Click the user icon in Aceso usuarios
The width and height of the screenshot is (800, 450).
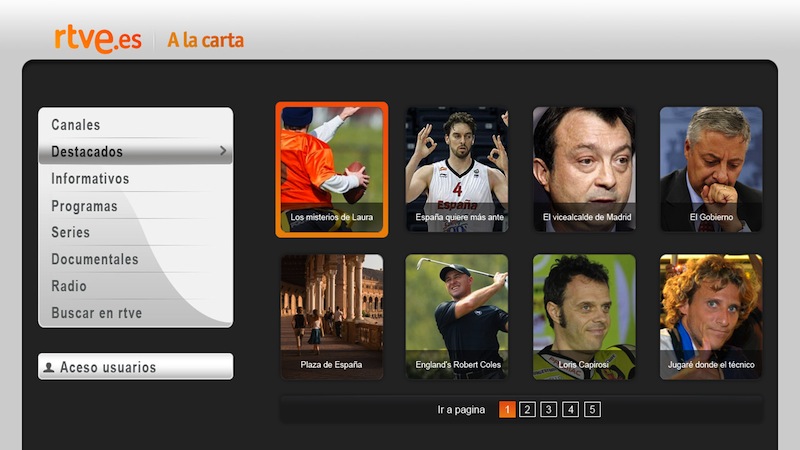(x=49, y=367)
